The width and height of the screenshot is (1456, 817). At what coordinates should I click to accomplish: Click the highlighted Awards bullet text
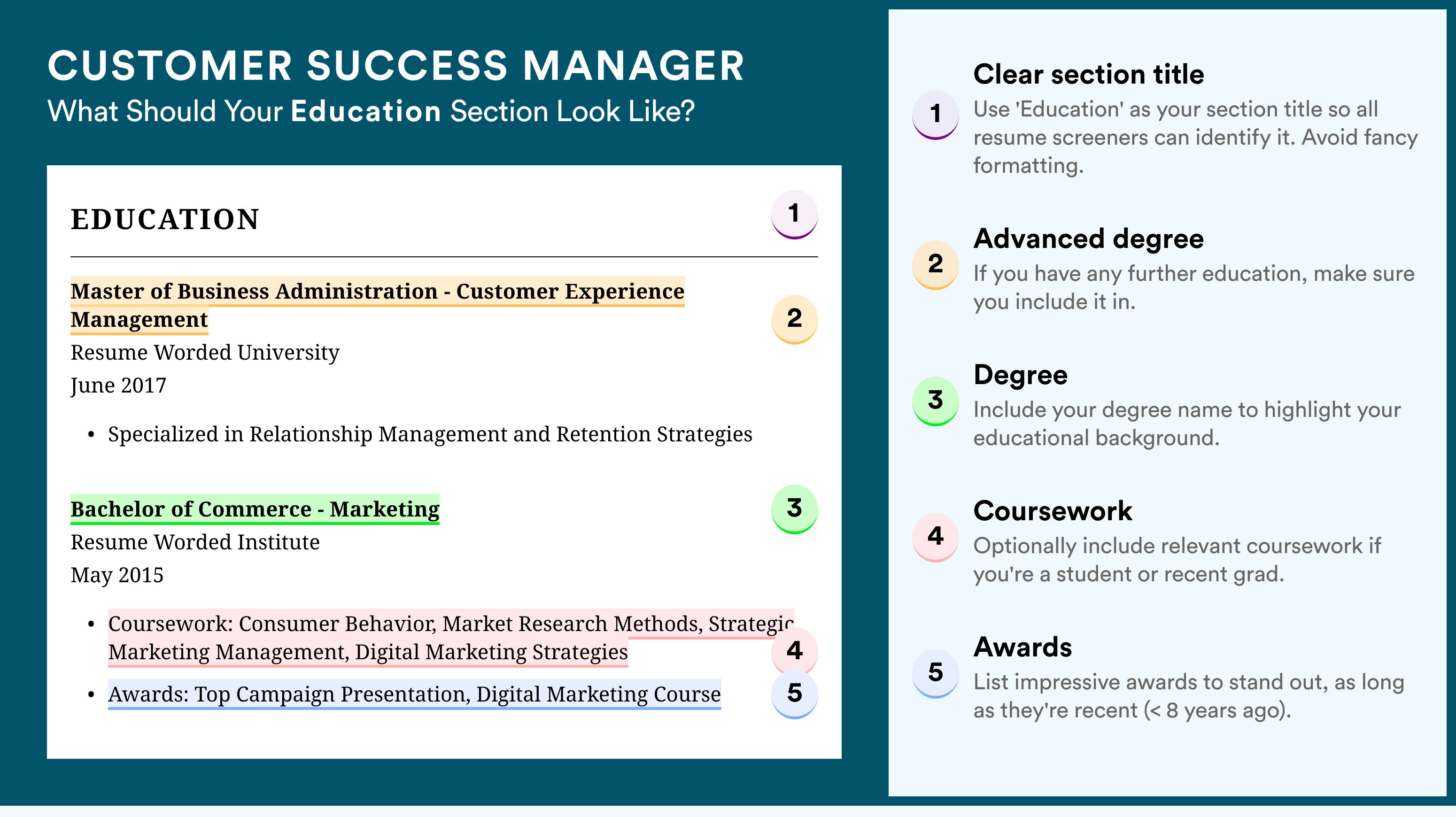[x=414, y=694]
